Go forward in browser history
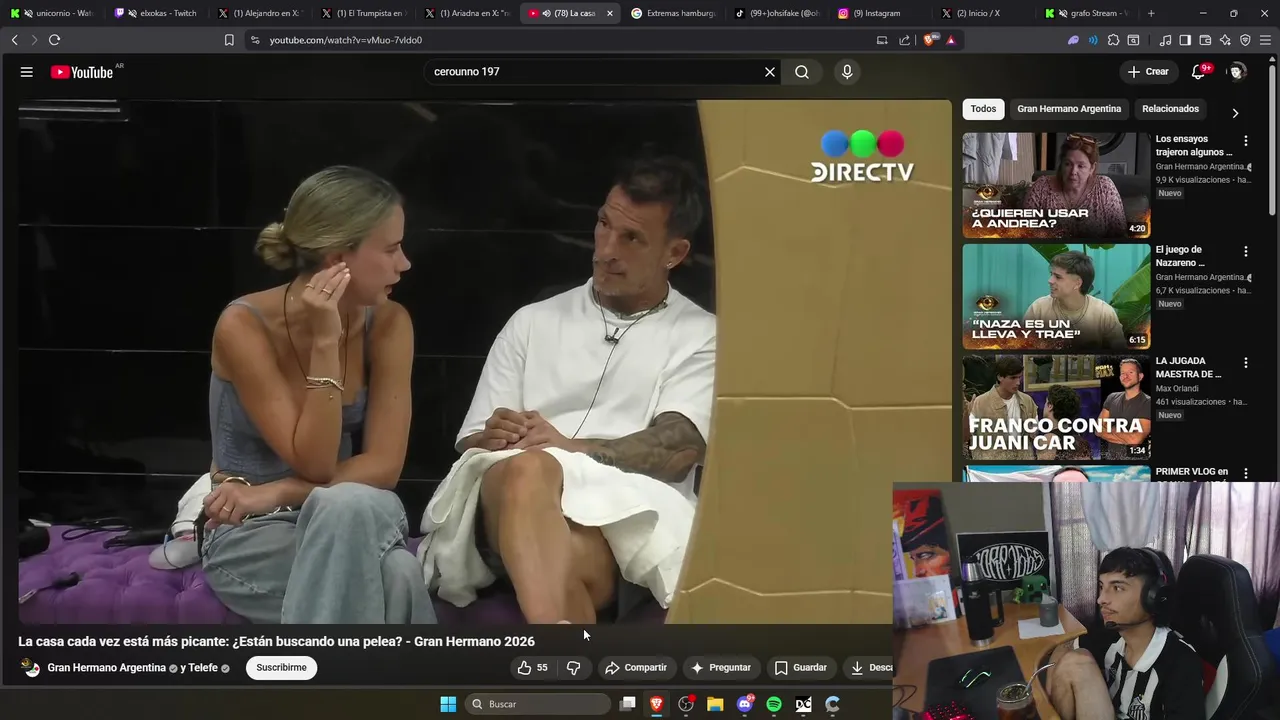This screenshot has width=1280, height=720. (x=34, y=40)
